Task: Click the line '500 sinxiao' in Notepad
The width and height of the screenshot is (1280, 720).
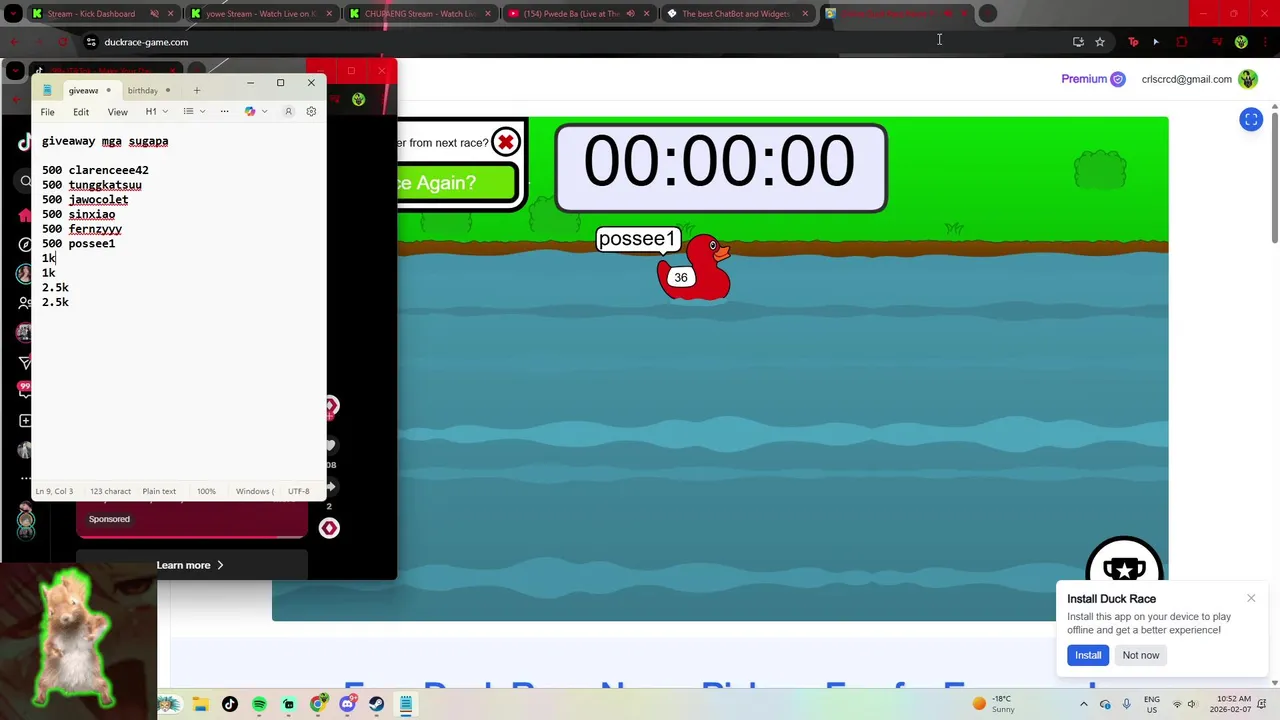Action: tap(78, 214)
